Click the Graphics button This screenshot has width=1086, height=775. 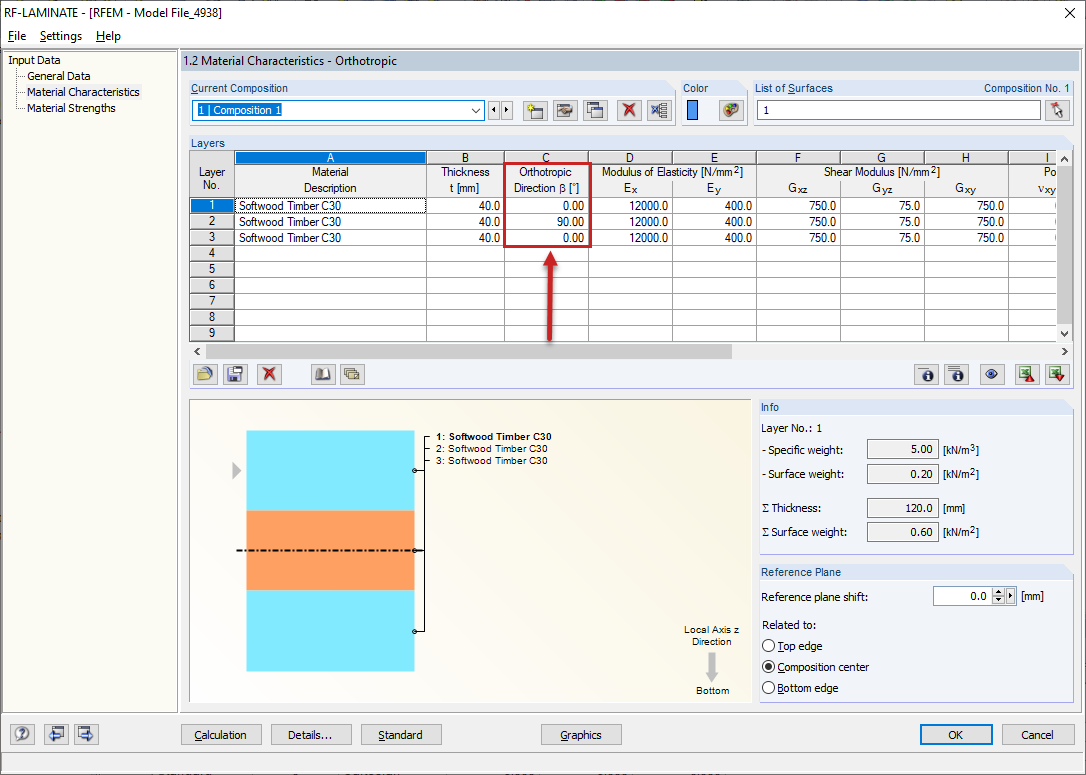coord(581,735)
